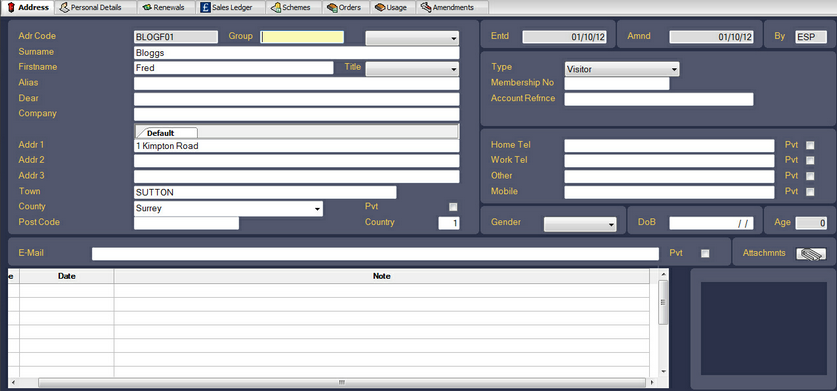The image size is (837, 391).
Task: Open the County dropdown showing Surrey
Action: 228,209
